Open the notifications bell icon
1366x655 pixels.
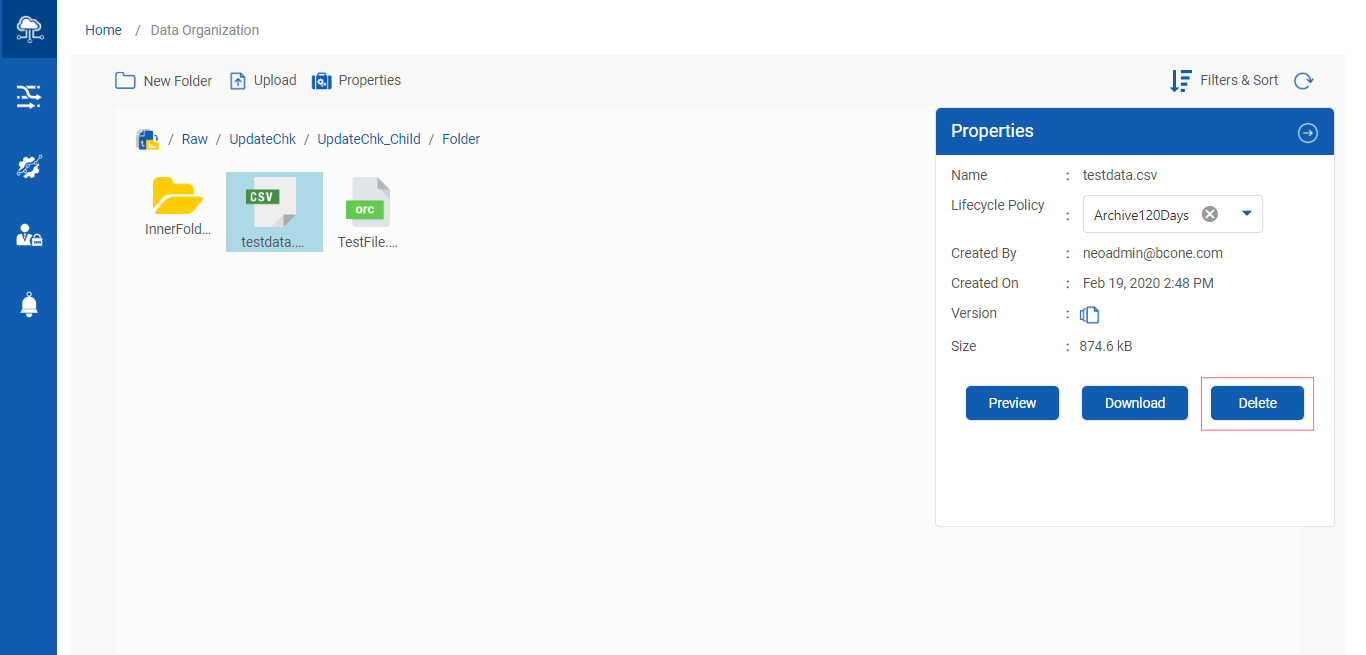click(29, 305)
